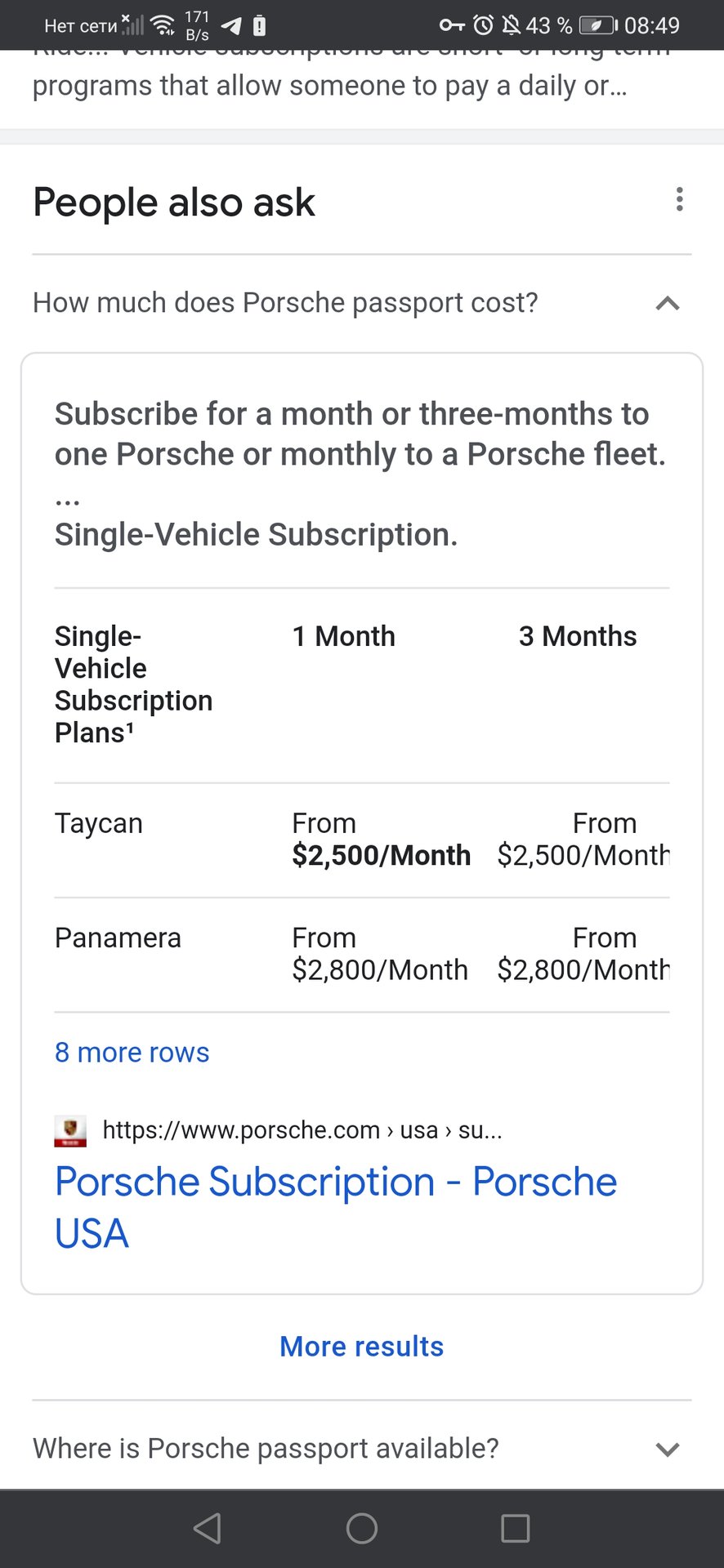Tap the Porsche favicon next to the URL
This screenshot has width=724, height=1568.
pos(70,1131)
